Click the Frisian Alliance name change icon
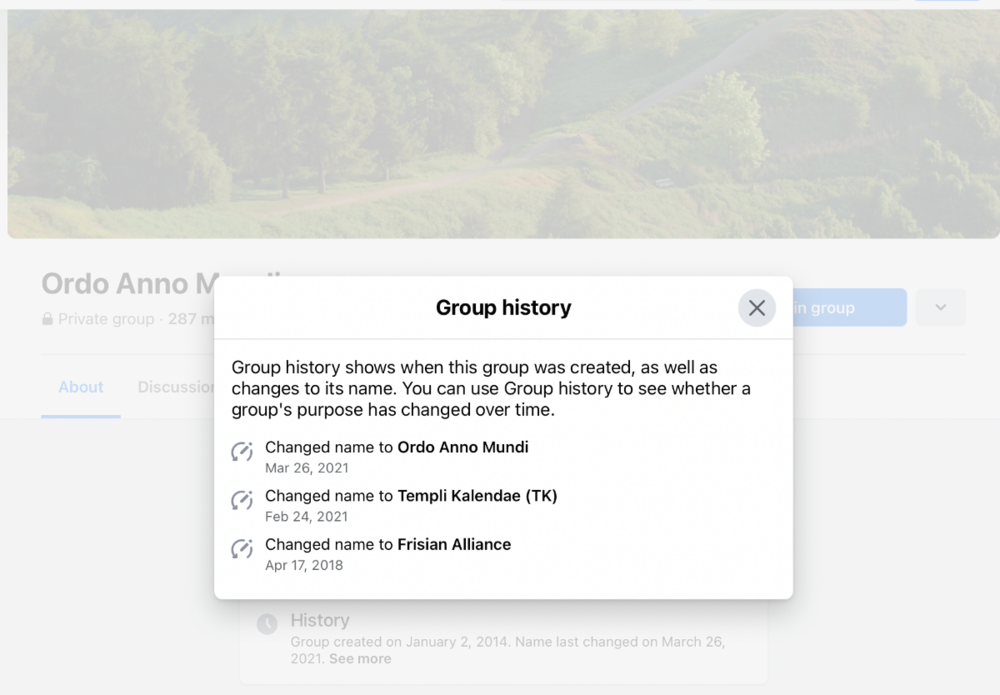Viewport: 1000px width, 695px height. tap(242, 548)
